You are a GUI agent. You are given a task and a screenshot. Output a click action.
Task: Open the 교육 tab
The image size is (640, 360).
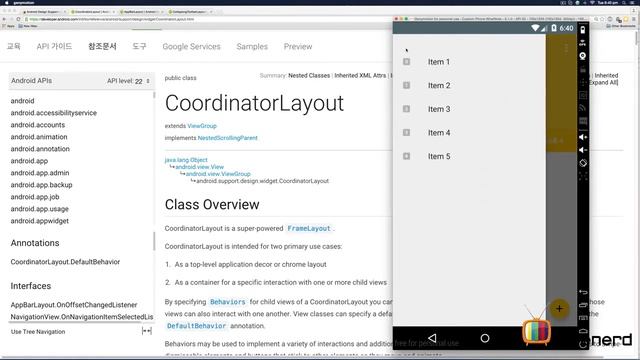point(13,47)
